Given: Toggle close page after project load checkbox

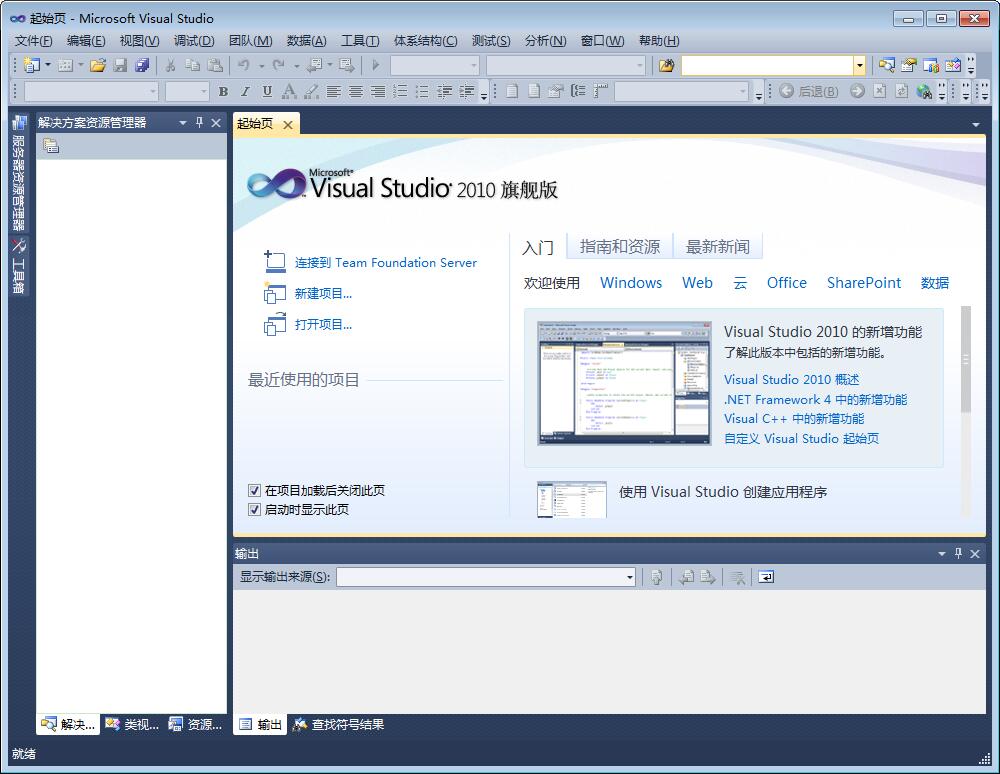Looking at the screenshot, I should [x=254, y=490].
